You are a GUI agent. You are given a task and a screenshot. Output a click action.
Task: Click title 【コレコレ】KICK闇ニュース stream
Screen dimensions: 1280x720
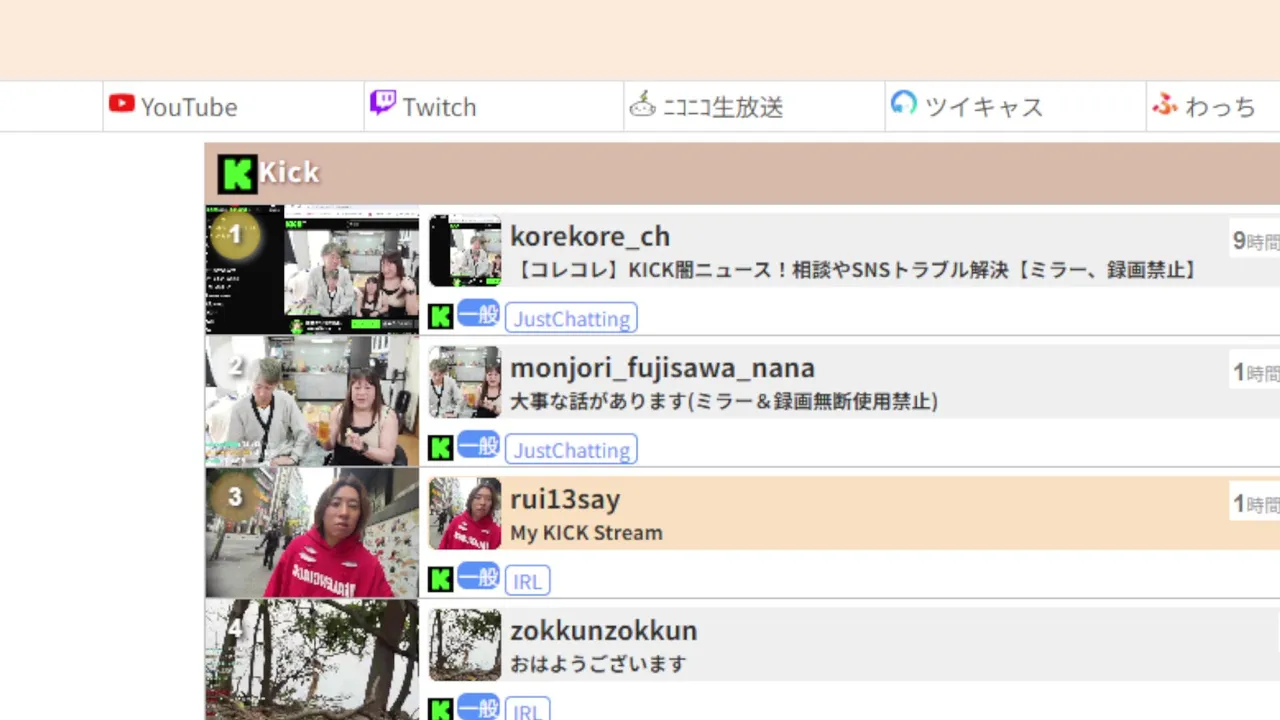[857, 270]
